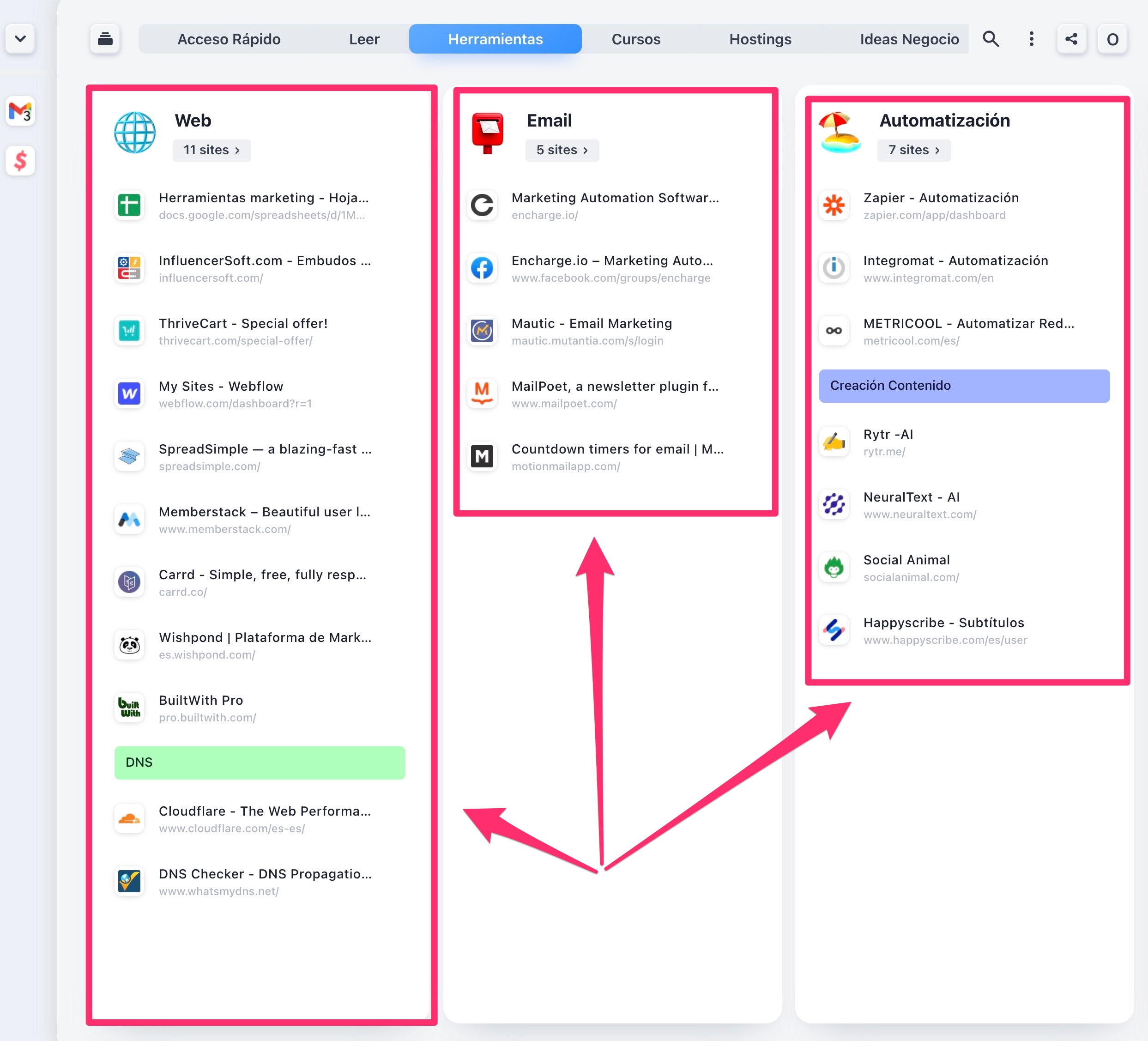Open the Email group title

[x=549, y=120]
